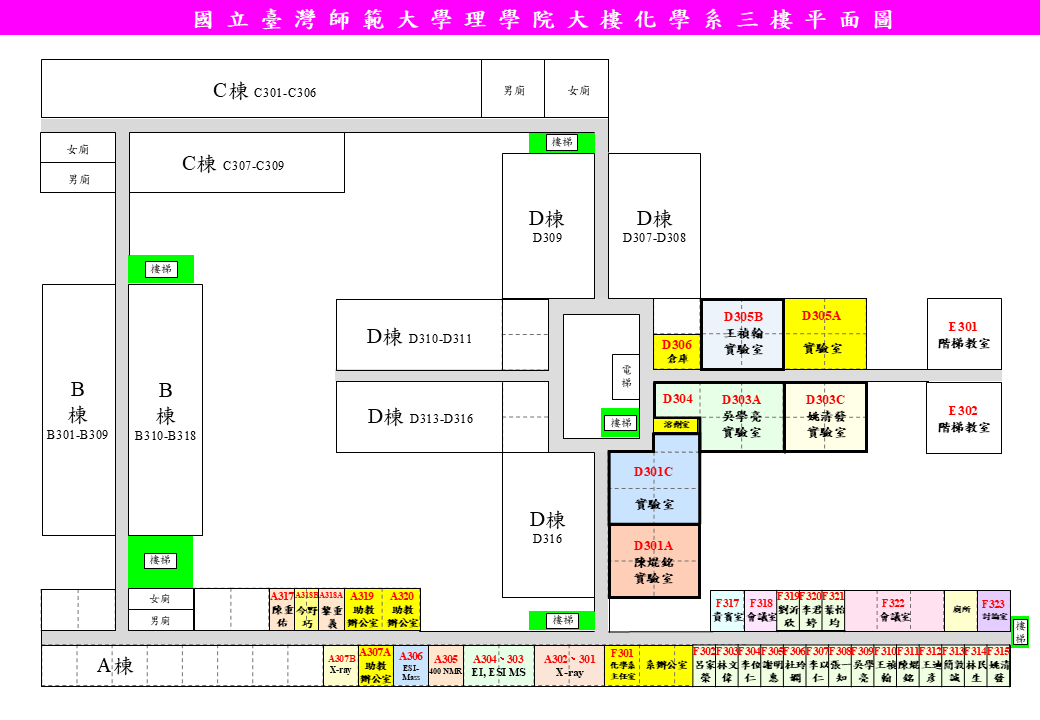The image size is (1040, 720).
Task: Select the F320 李君婷 room
Action: click(x=811, y=610)
